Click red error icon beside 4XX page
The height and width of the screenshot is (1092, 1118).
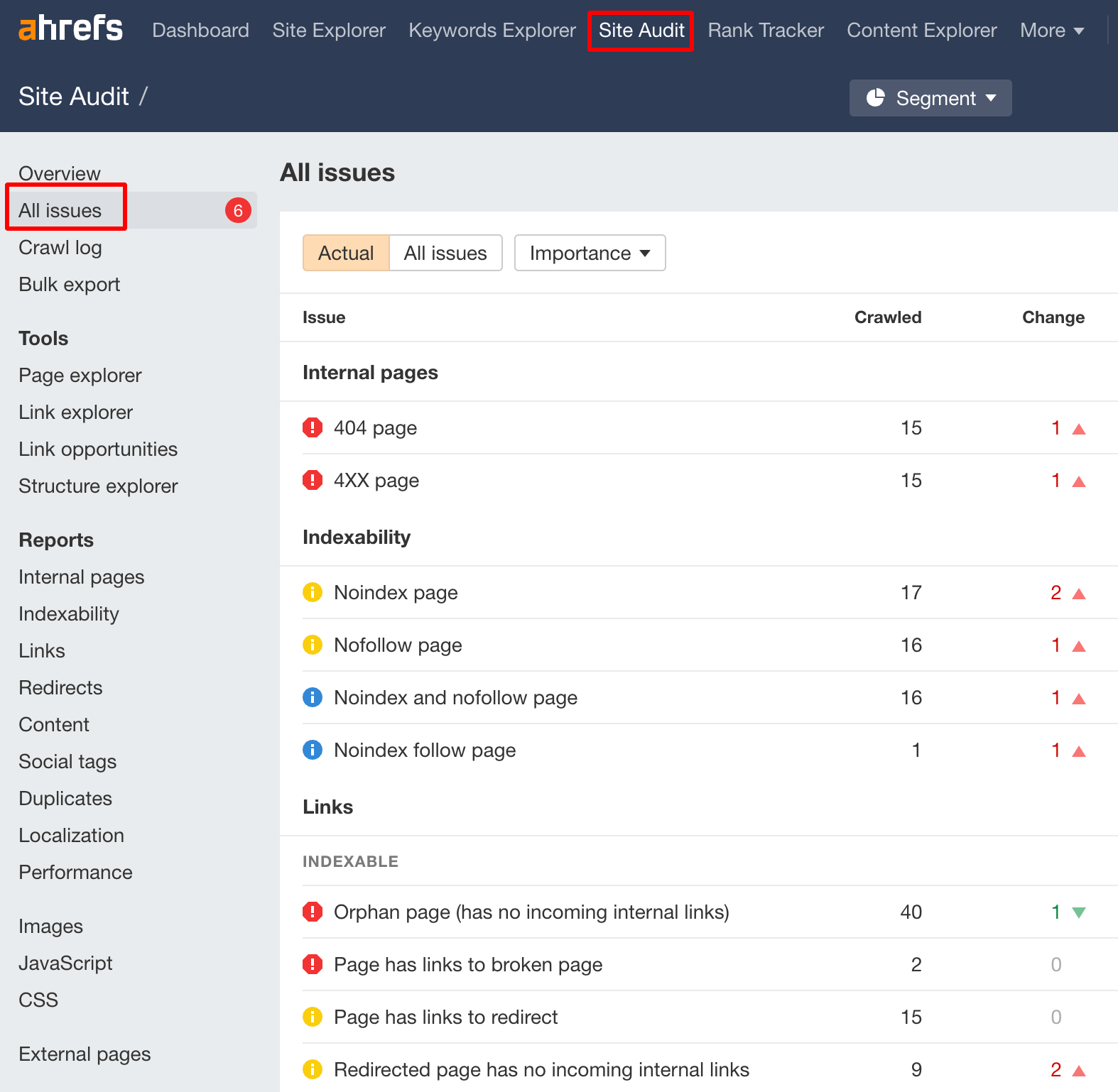click(313, 480)
